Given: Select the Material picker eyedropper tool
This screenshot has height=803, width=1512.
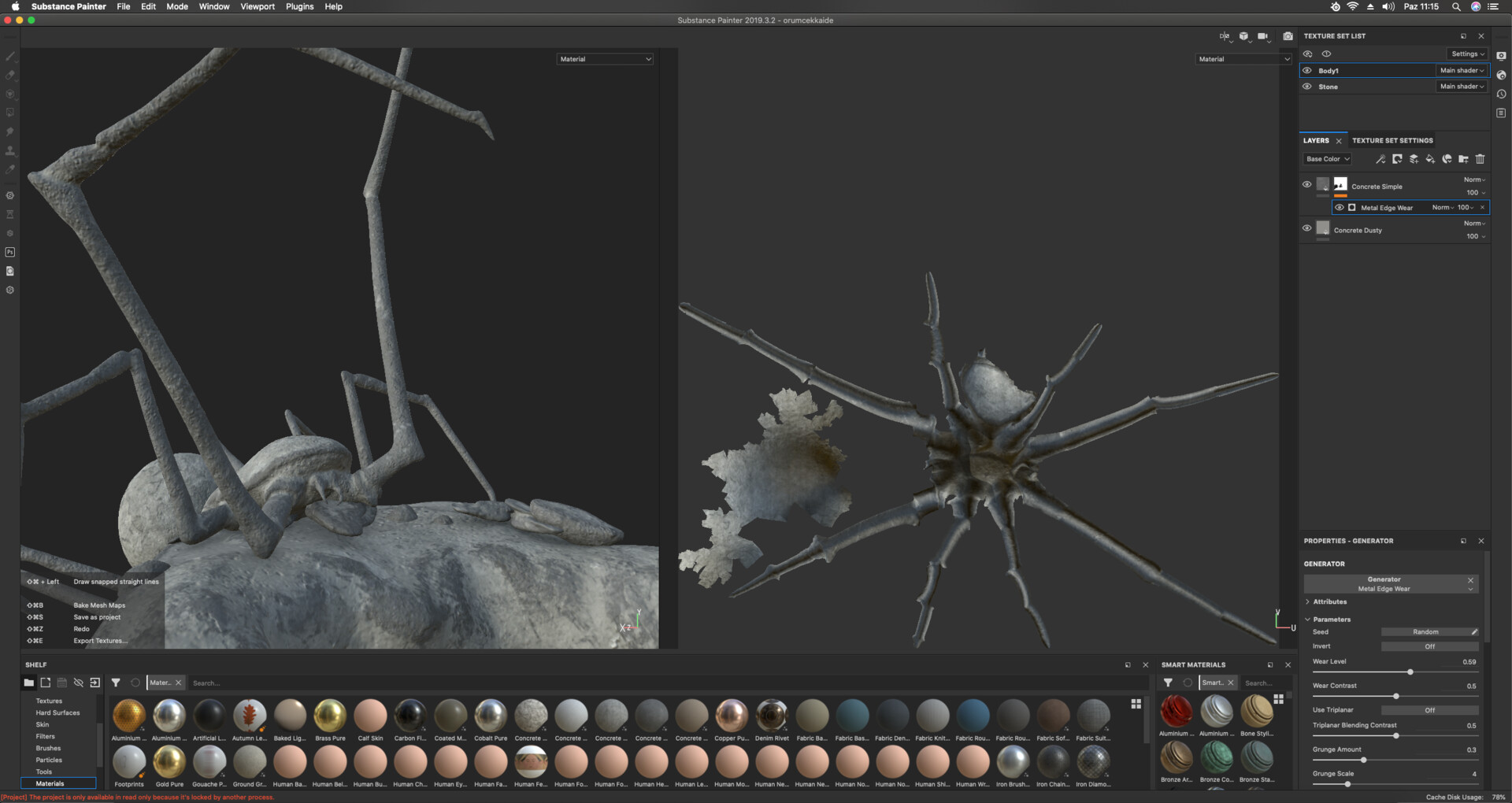Looking at the screenshot, I should 10,170.
